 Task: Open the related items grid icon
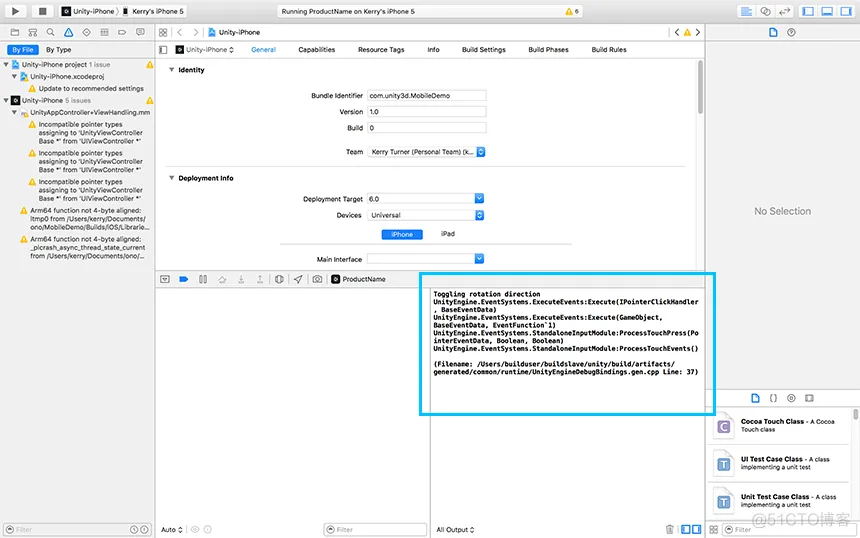pyautogui.click(x=163, y=32)
